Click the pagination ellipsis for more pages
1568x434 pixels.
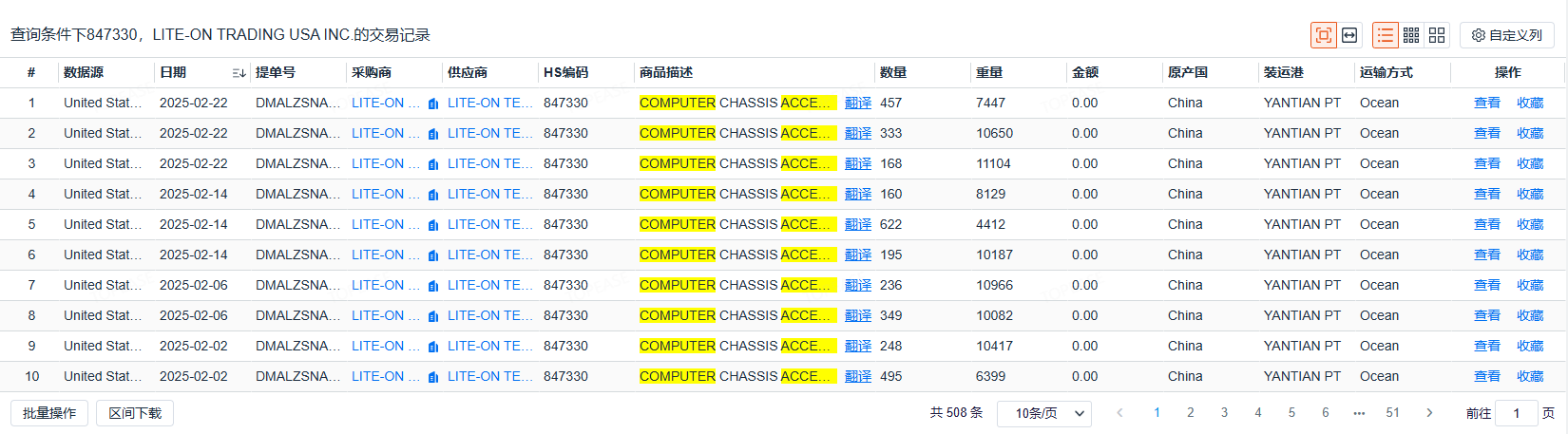[x=1359, y=413]
